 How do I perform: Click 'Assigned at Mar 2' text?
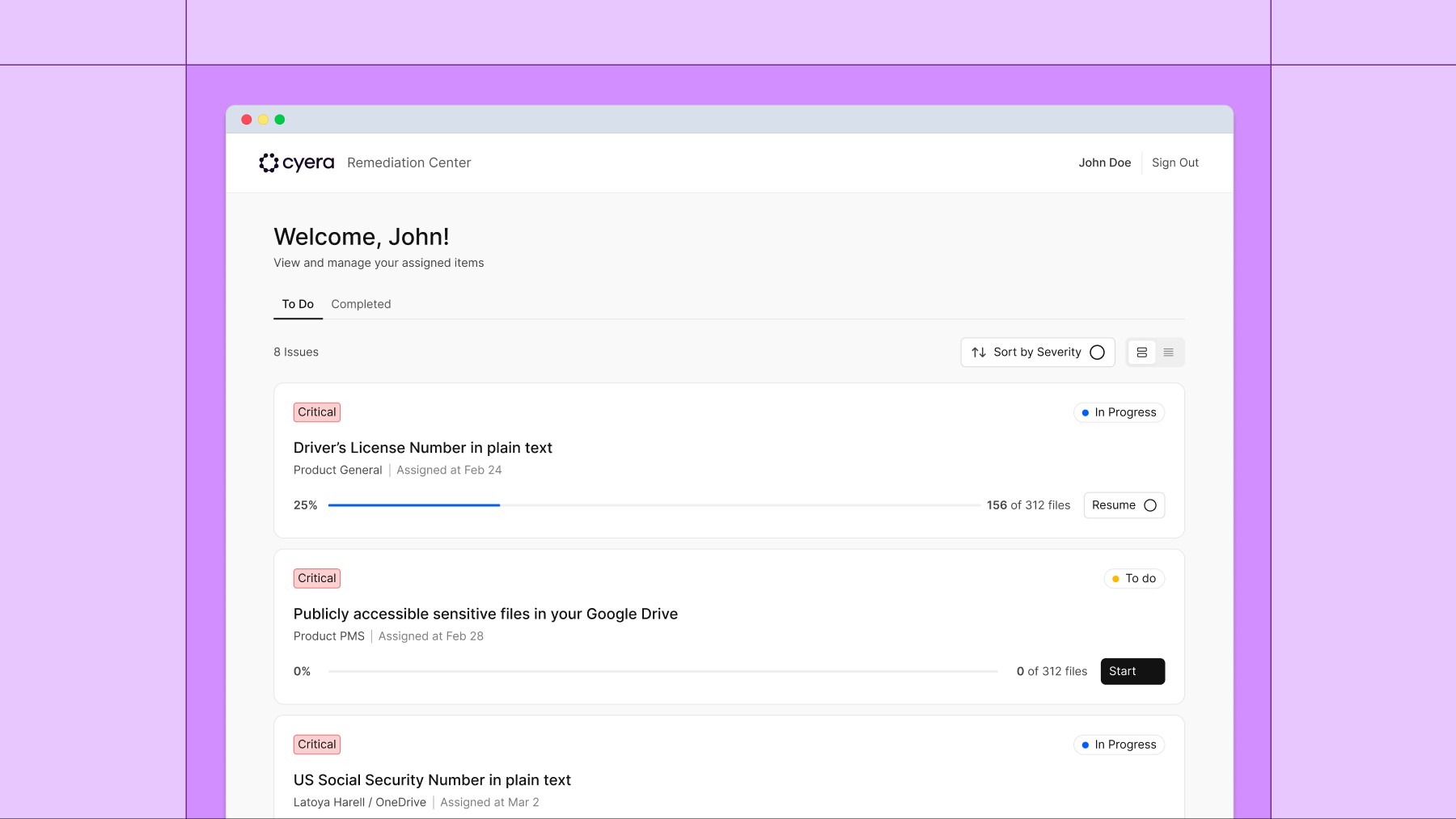click(489, 803)
